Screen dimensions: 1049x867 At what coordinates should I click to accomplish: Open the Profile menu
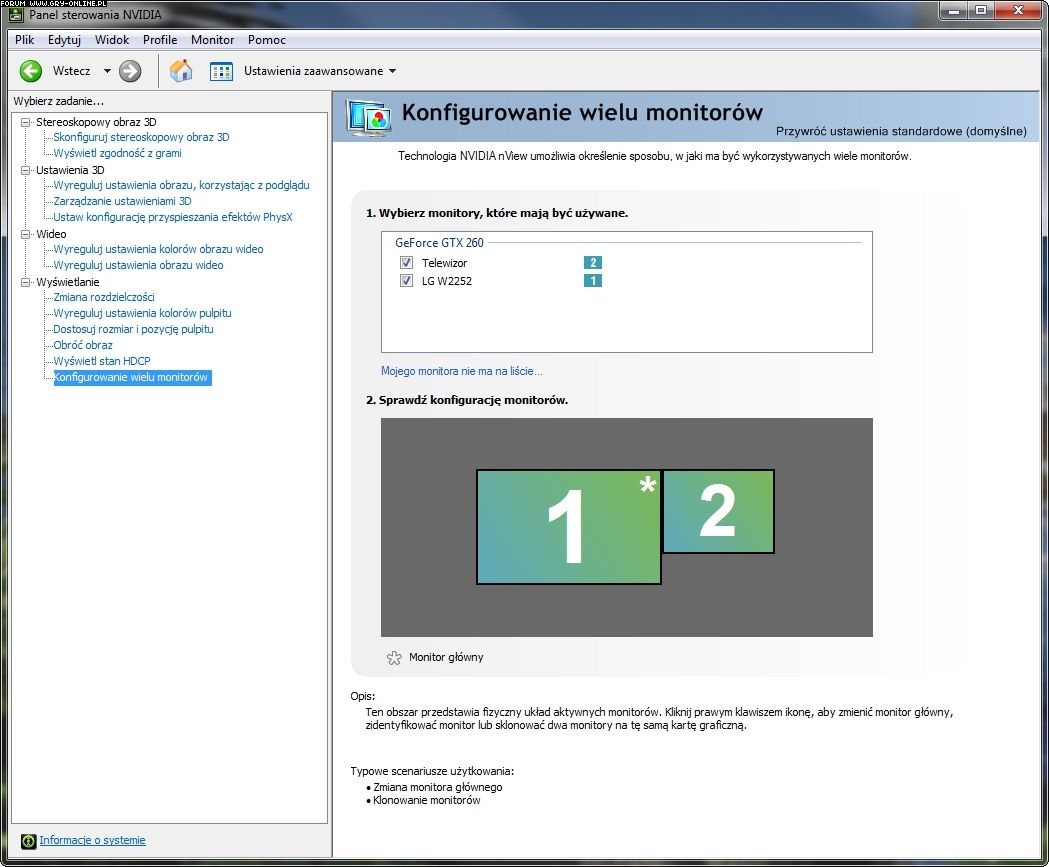(160, 39)
